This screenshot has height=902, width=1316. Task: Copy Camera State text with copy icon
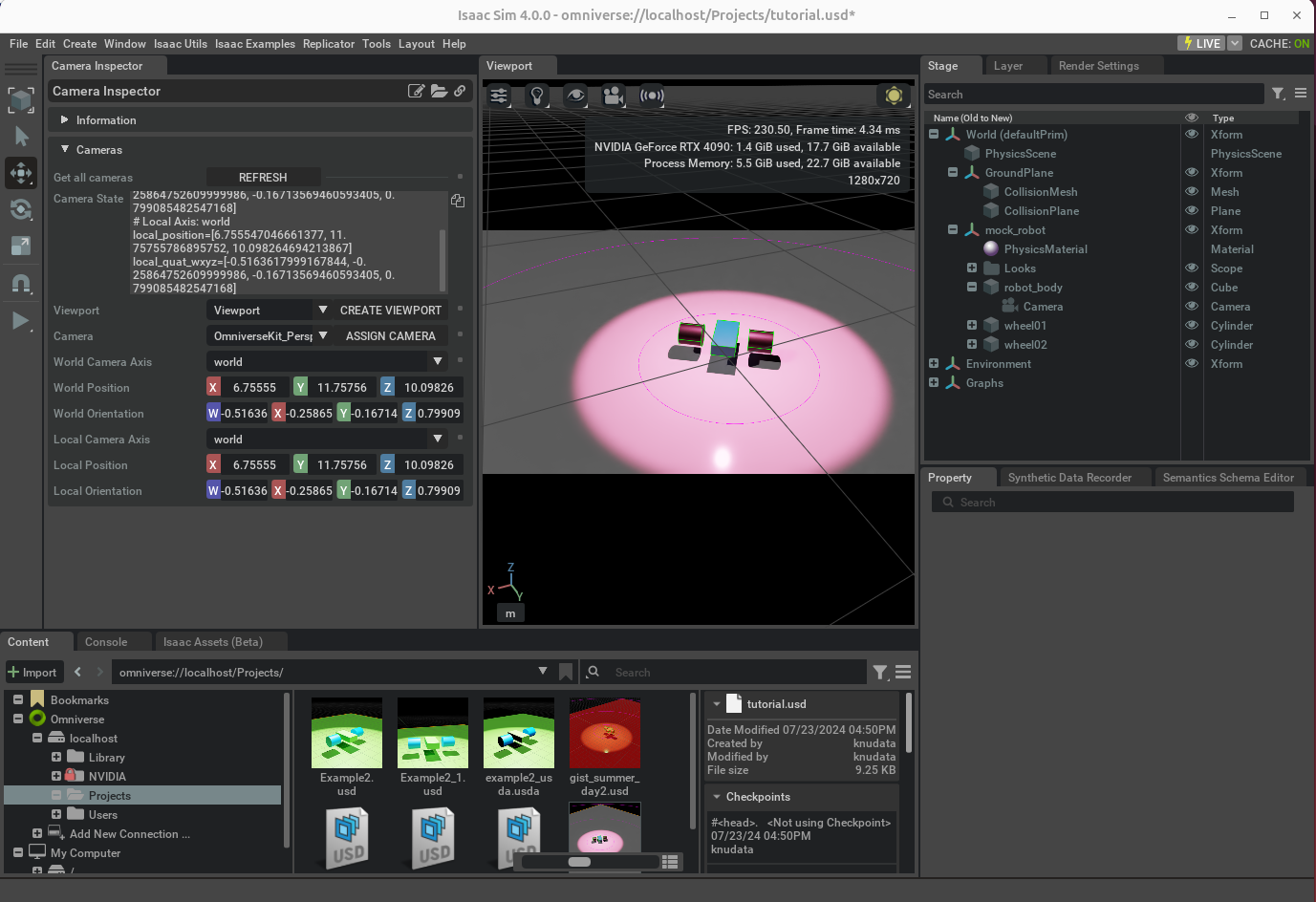[458, 201]
